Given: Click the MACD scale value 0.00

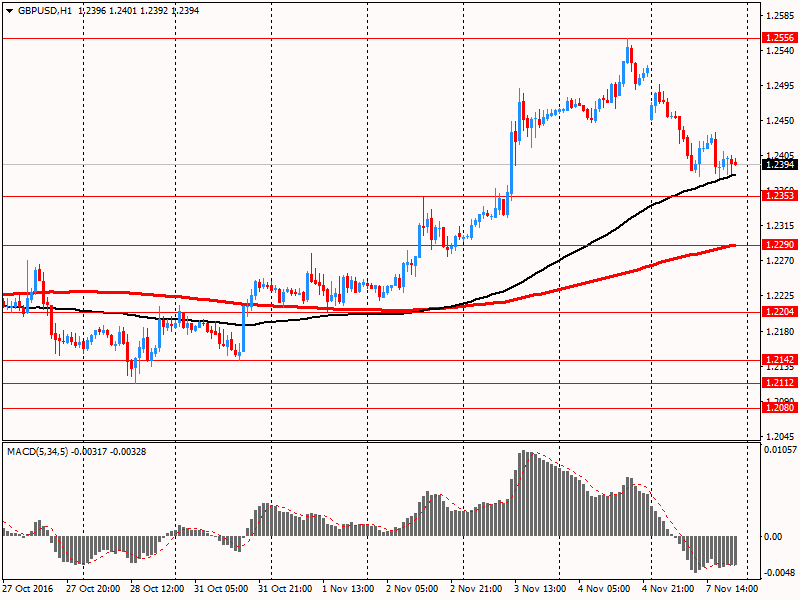Looking at the screenshot, I should [773, 537].
